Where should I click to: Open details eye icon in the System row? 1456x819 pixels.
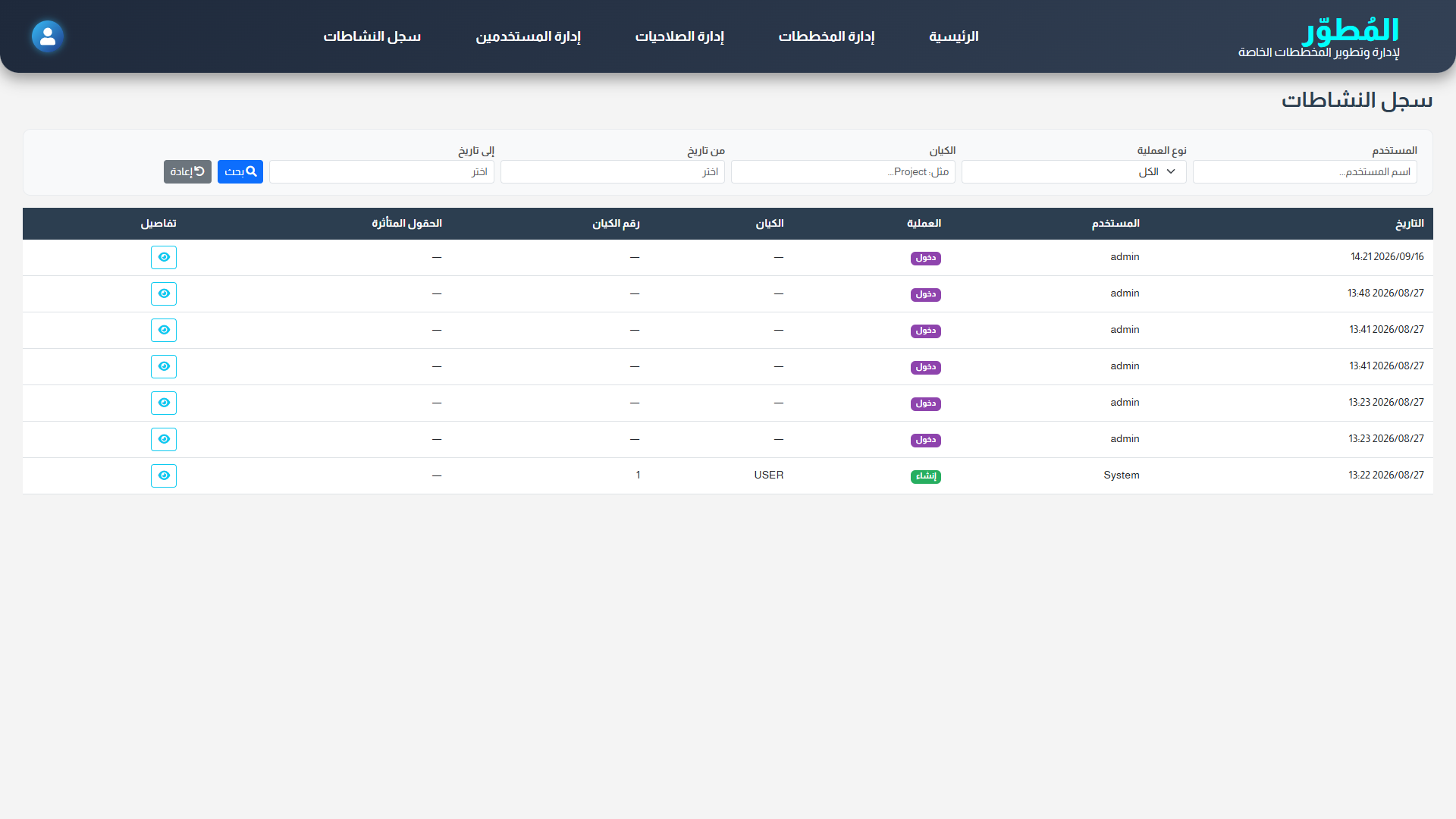[x=164, y=475]
